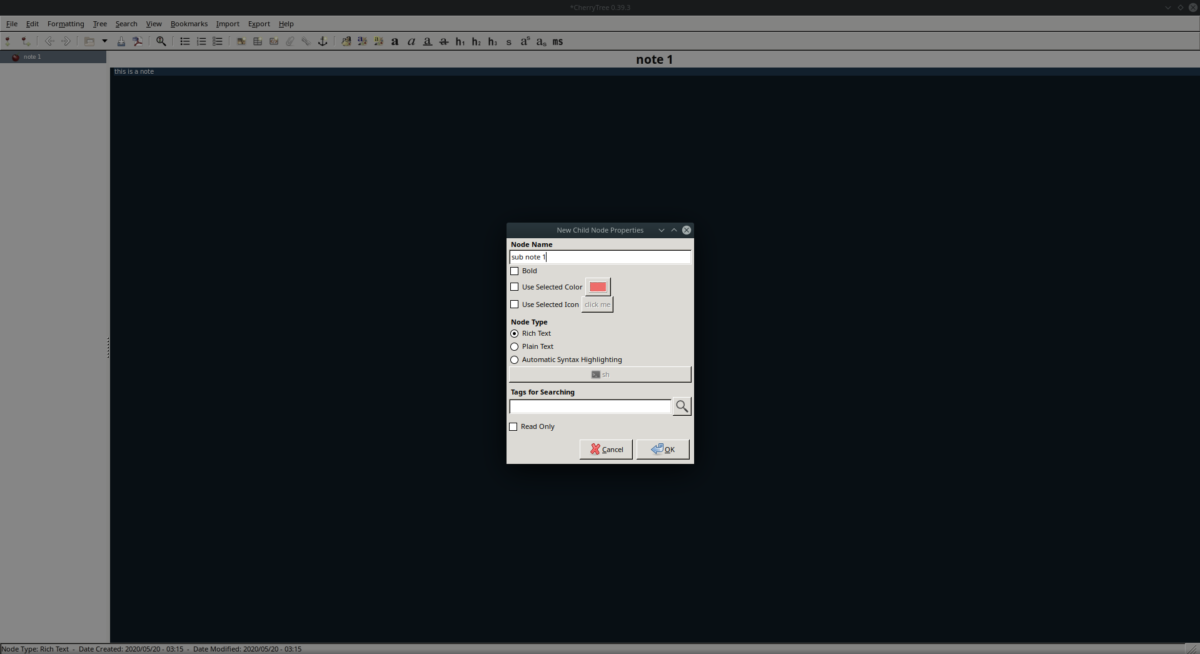
Task: Click the red node color swatch
Action: coord(598,287)
